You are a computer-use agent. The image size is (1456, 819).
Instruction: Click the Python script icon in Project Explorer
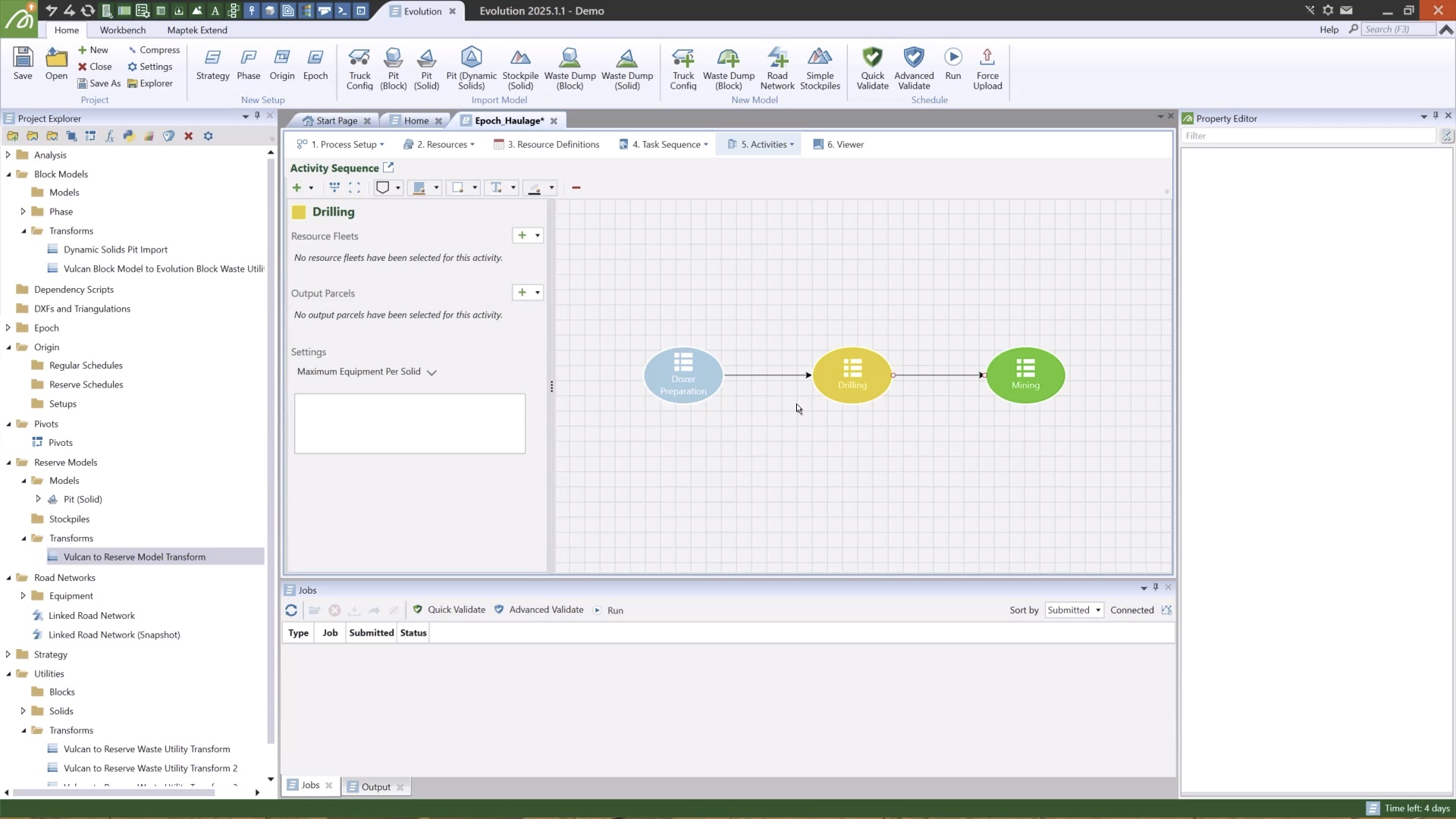pos(128,136)
